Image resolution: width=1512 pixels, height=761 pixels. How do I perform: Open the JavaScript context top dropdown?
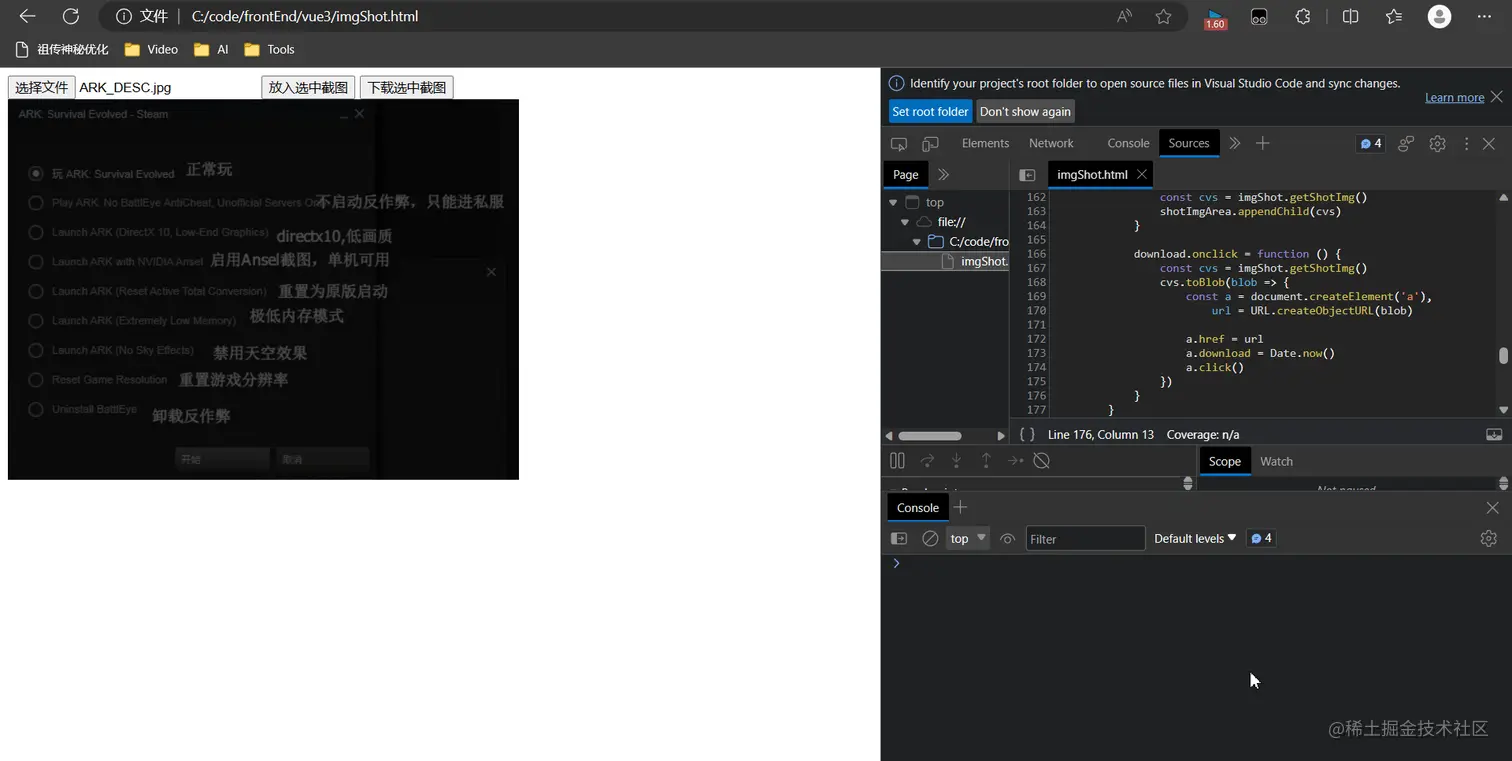tap(968, 538)
